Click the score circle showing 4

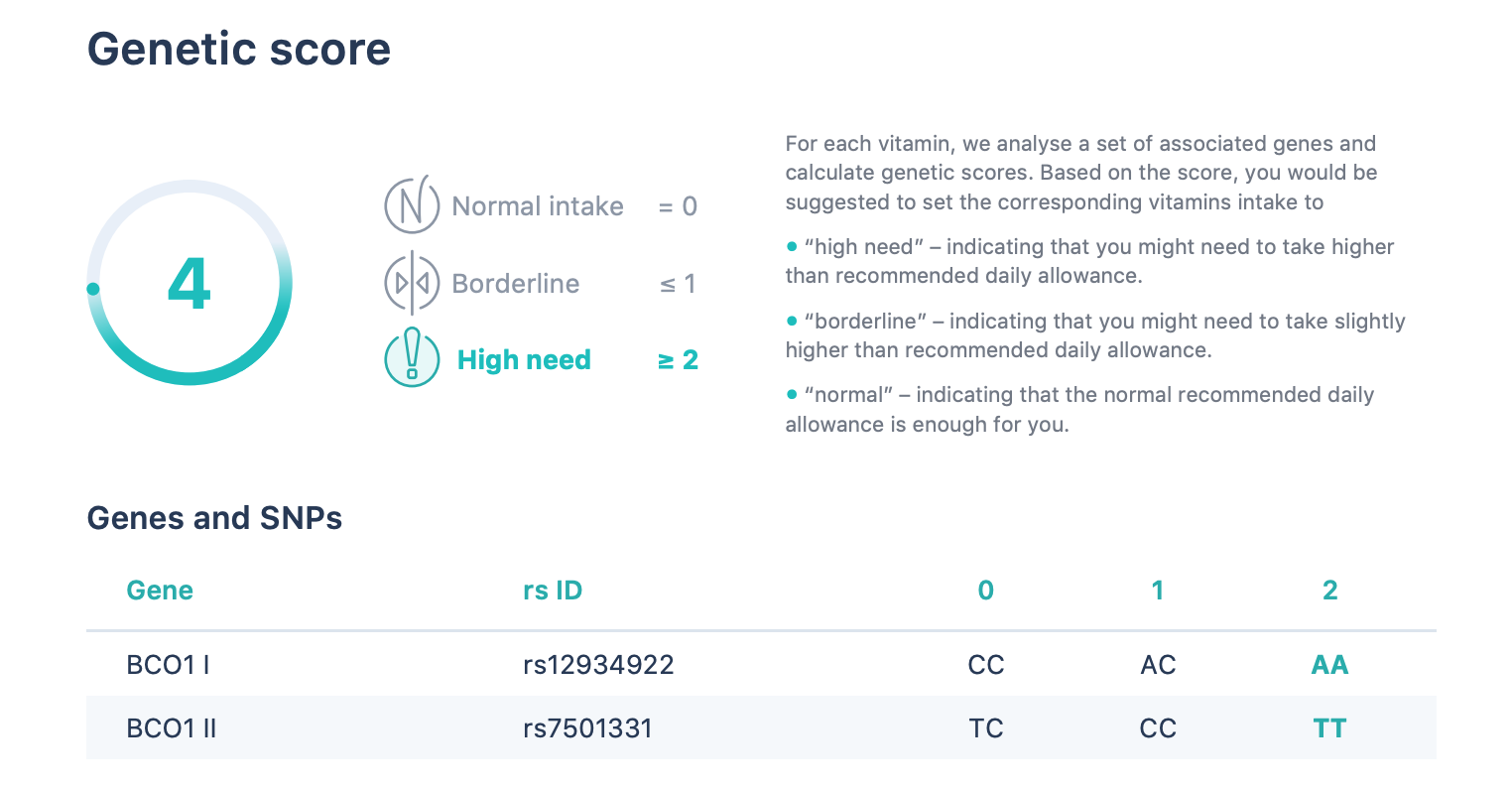click(189, 283)
